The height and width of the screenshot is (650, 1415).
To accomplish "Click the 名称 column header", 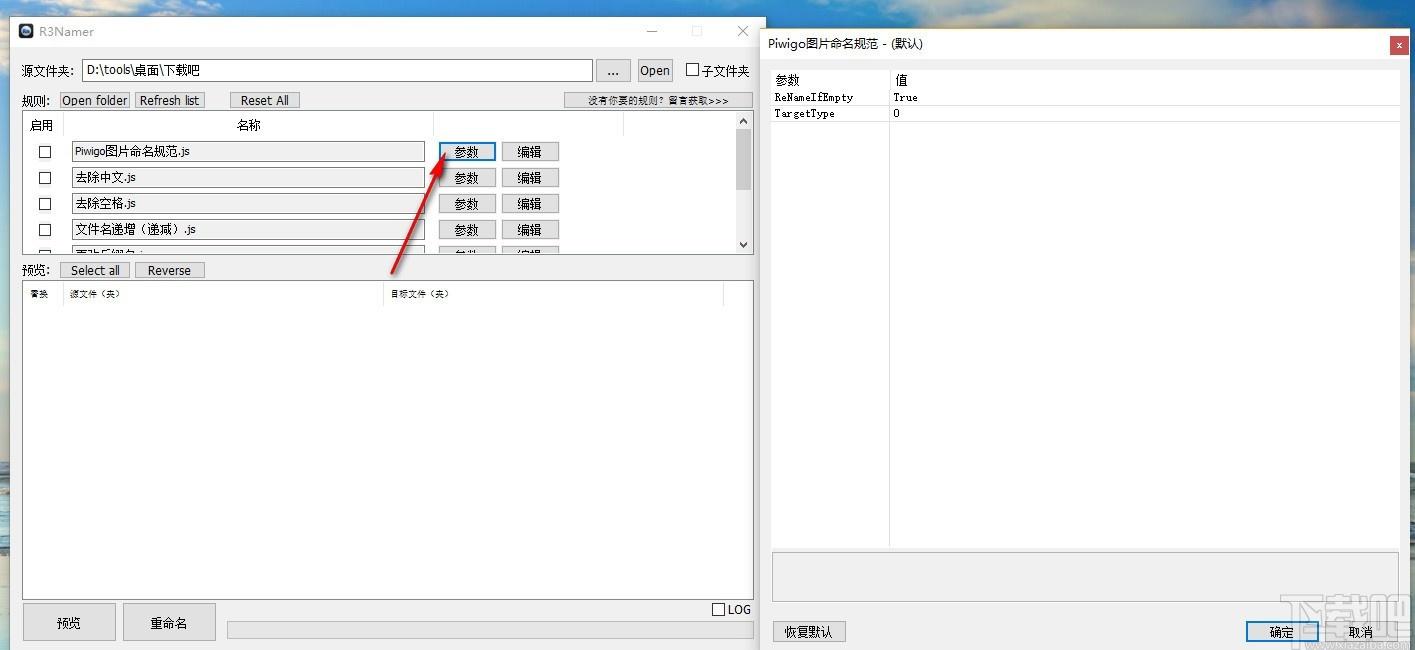I will [248, 125].
